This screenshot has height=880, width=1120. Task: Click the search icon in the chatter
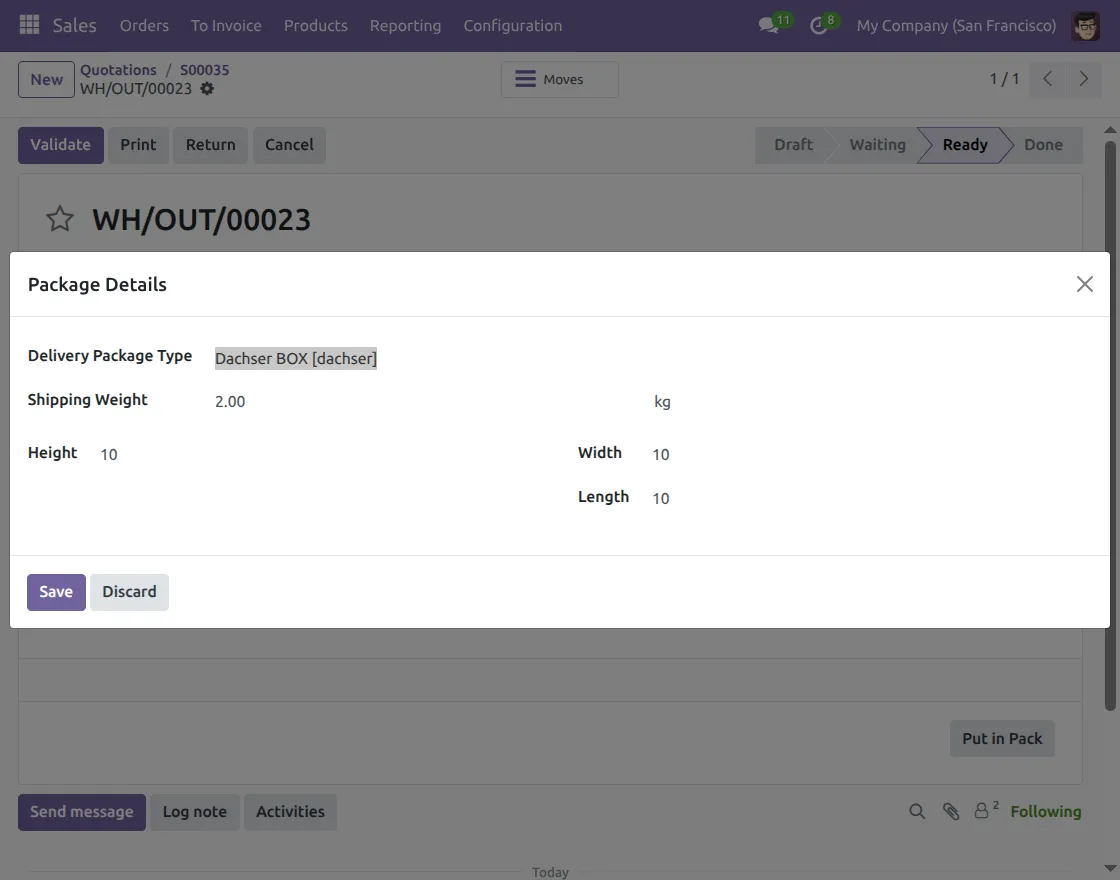pos(917,811)
